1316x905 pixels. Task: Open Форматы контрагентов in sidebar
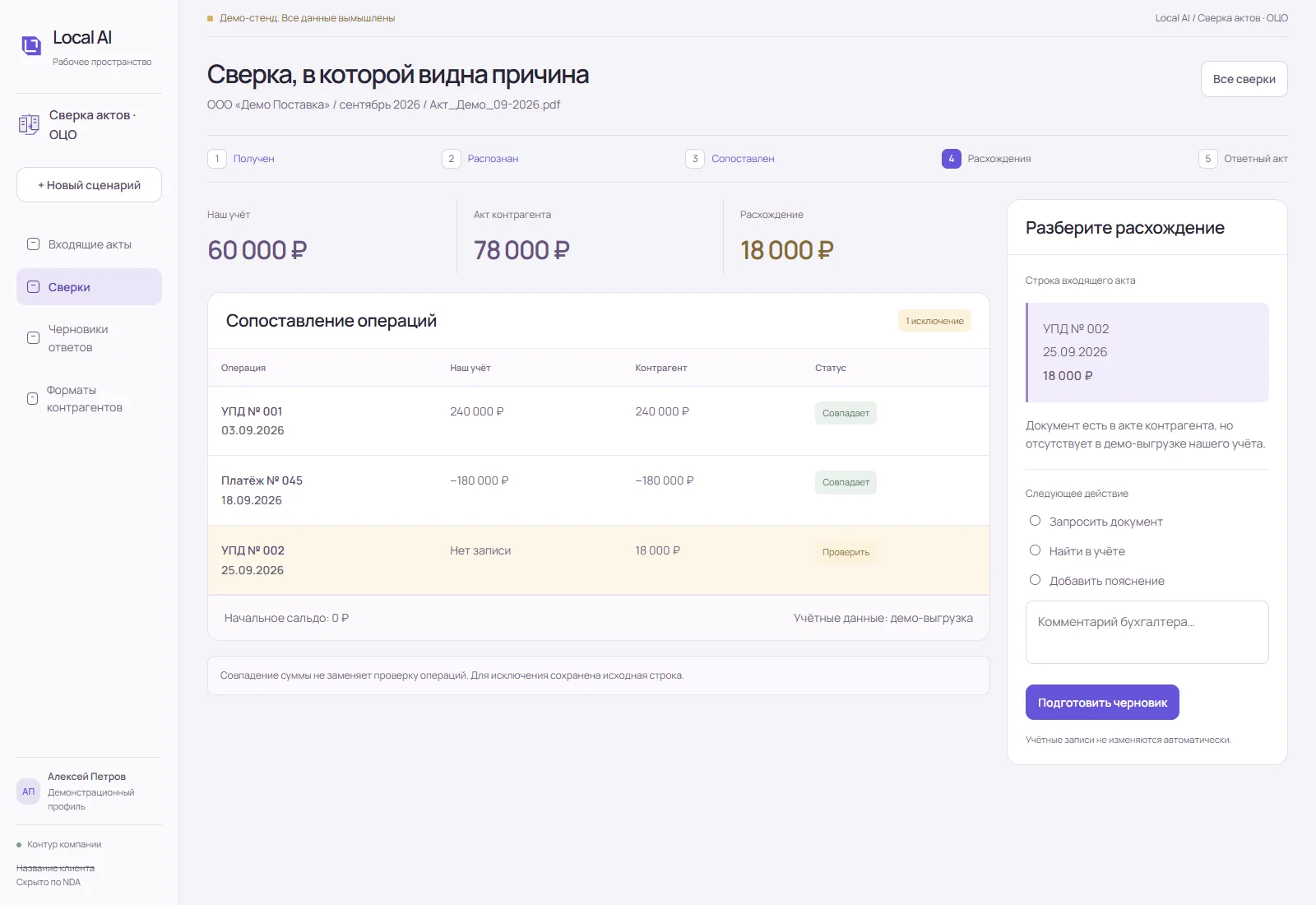[89, 399]
